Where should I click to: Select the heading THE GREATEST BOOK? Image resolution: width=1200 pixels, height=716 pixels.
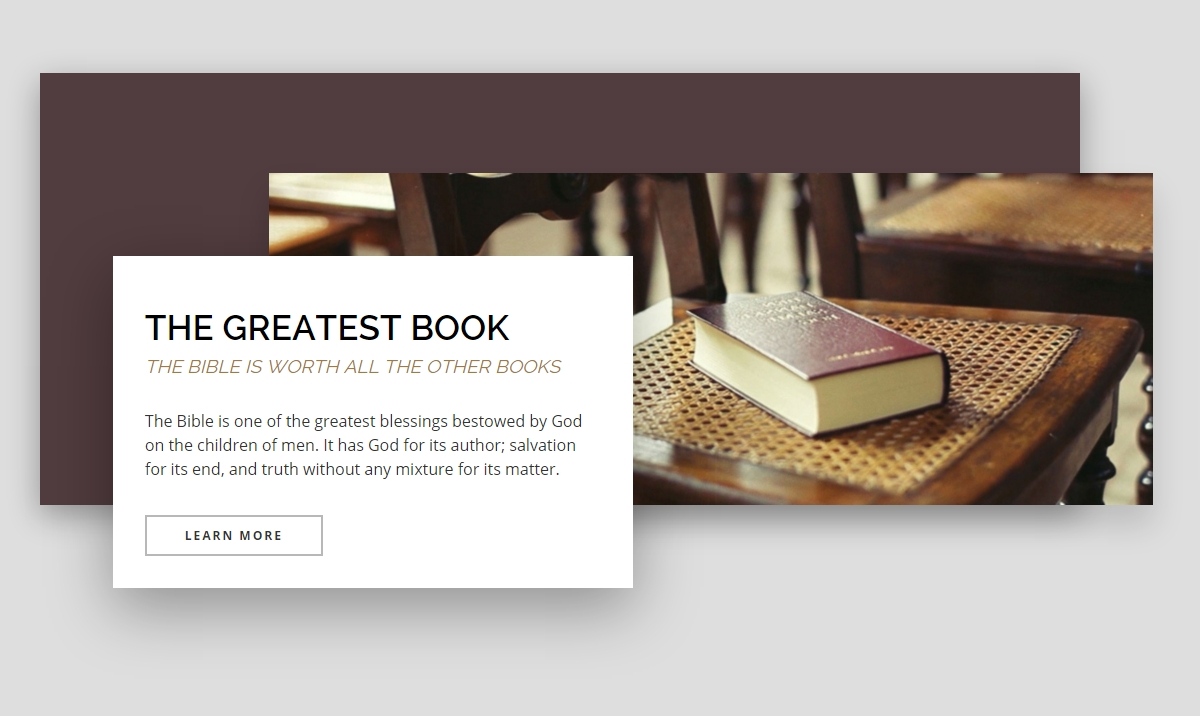click(x=327, y=328)
